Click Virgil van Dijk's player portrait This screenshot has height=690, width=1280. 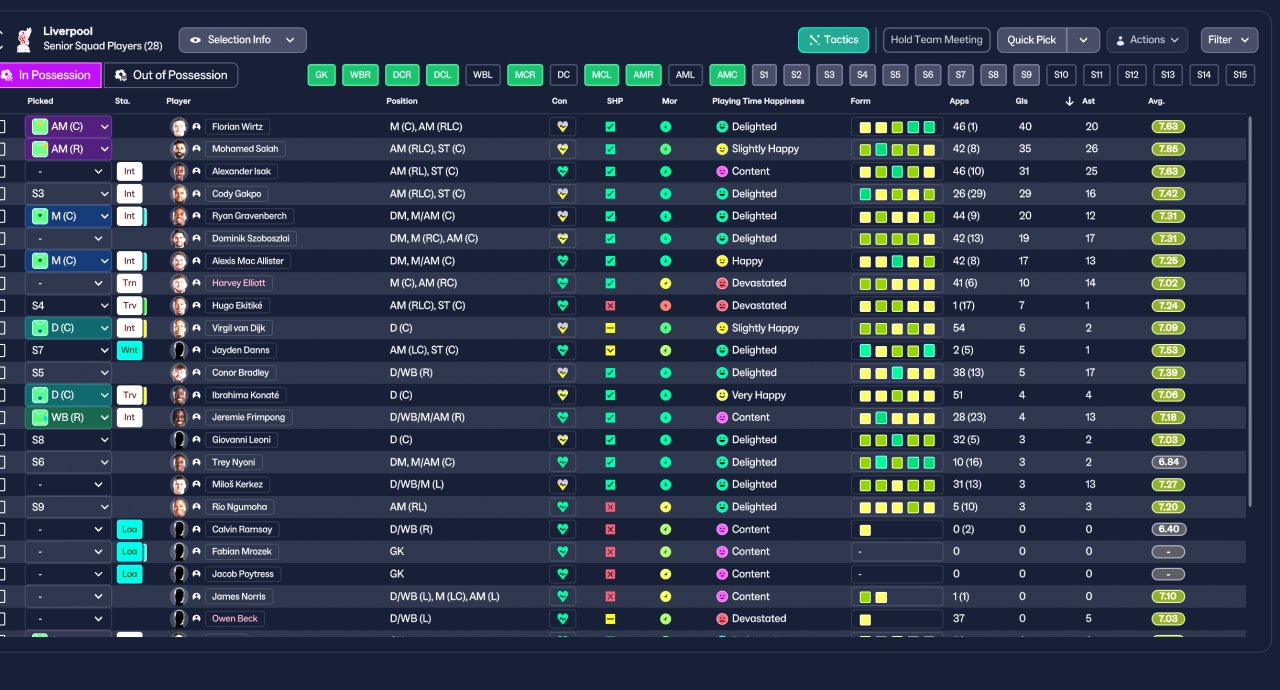coord(179,328)
